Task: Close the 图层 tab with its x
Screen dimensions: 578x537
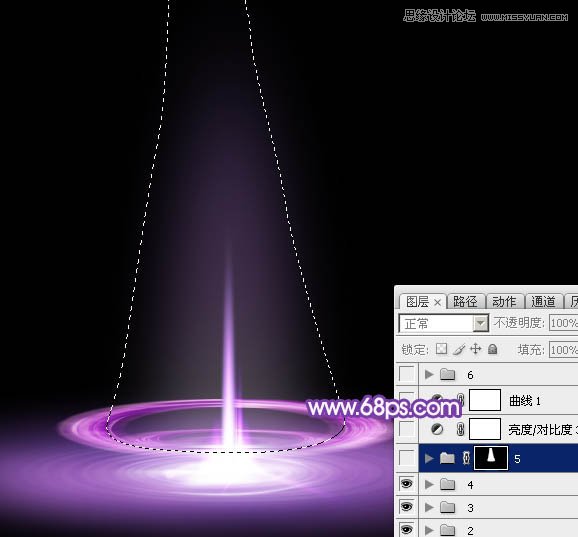Action: pos(438,303)
